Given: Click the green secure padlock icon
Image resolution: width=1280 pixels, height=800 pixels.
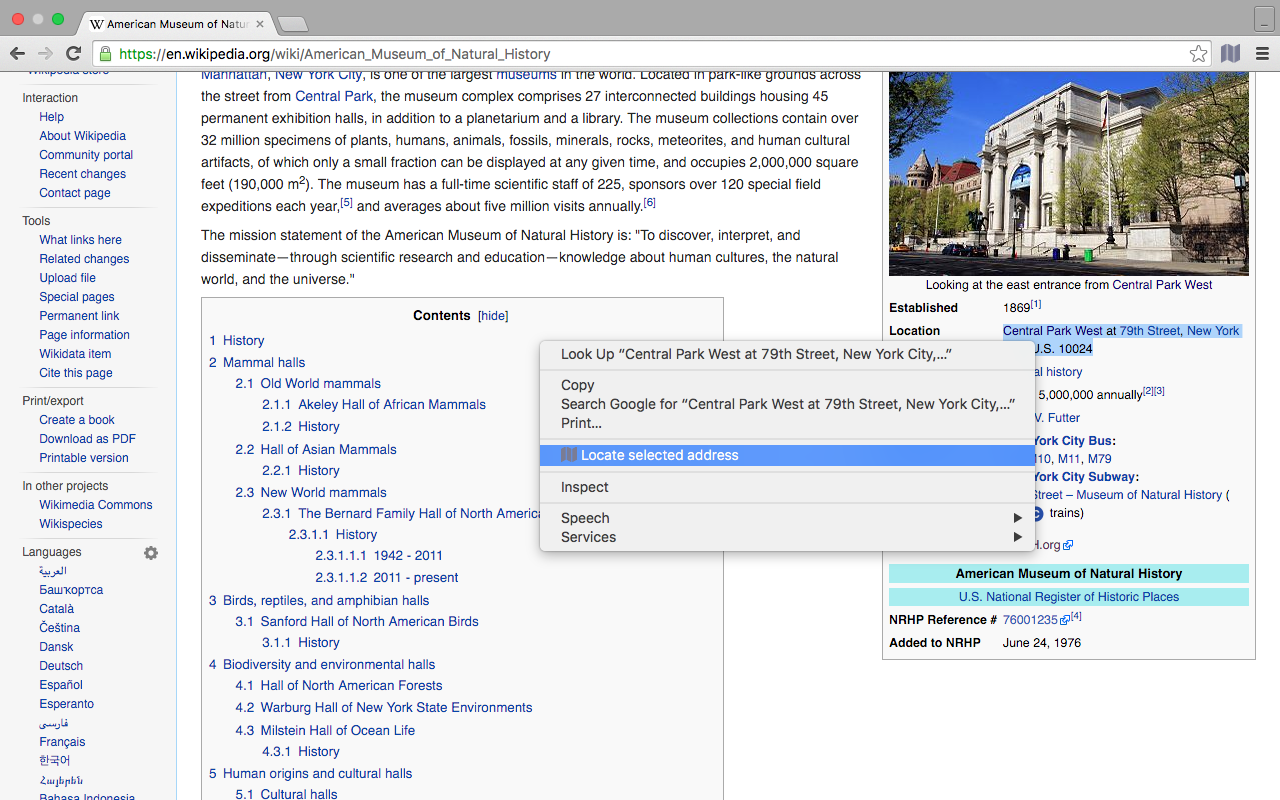Looking at the screenshot, I should pyautogui.click(x=105, y=54).
